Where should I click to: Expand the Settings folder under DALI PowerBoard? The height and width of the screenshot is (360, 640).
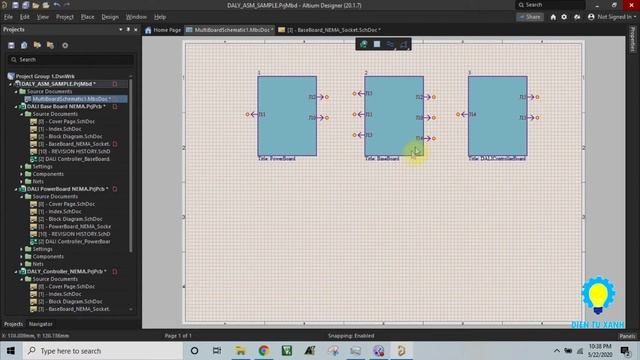[22, 249]
